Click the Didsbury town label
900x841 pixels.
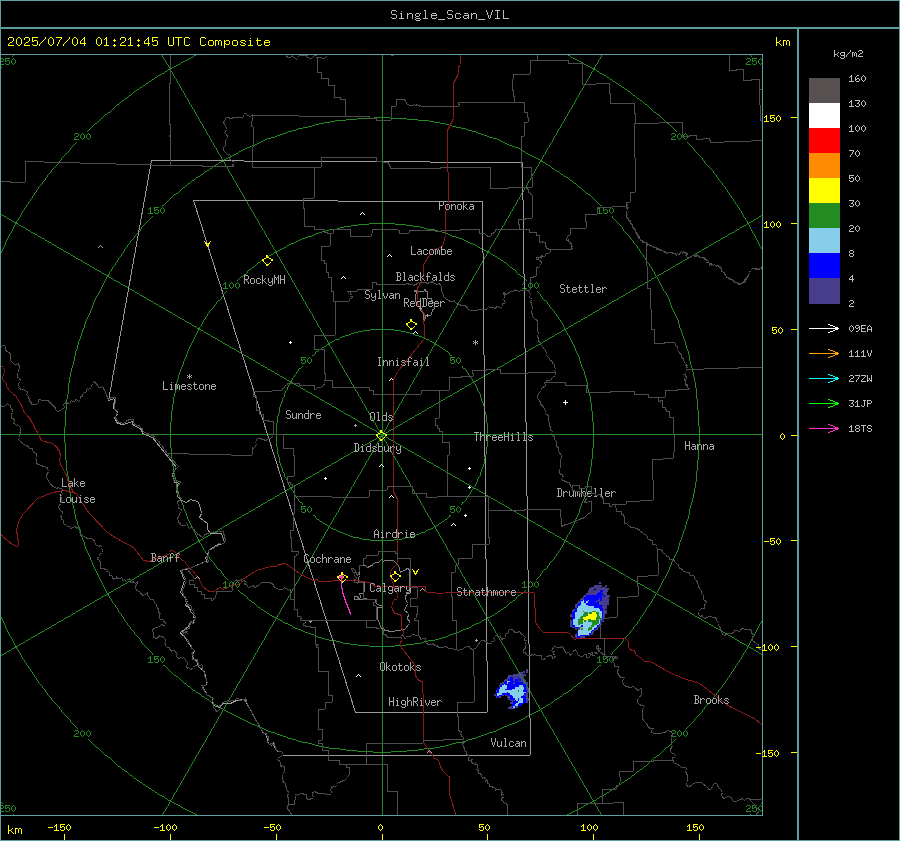click(x=377, y=448)
